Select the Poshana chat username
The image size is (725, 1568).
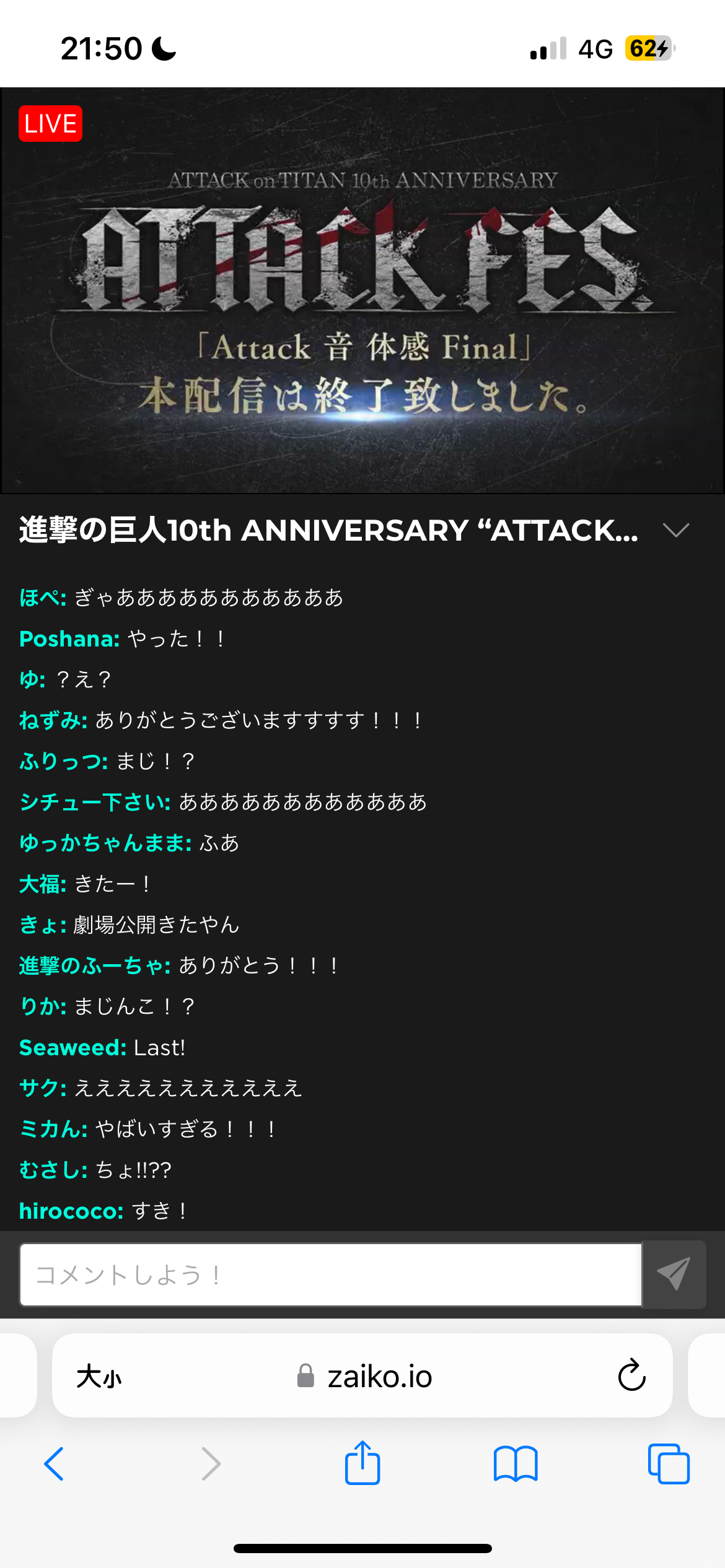[x=69, y=638]
